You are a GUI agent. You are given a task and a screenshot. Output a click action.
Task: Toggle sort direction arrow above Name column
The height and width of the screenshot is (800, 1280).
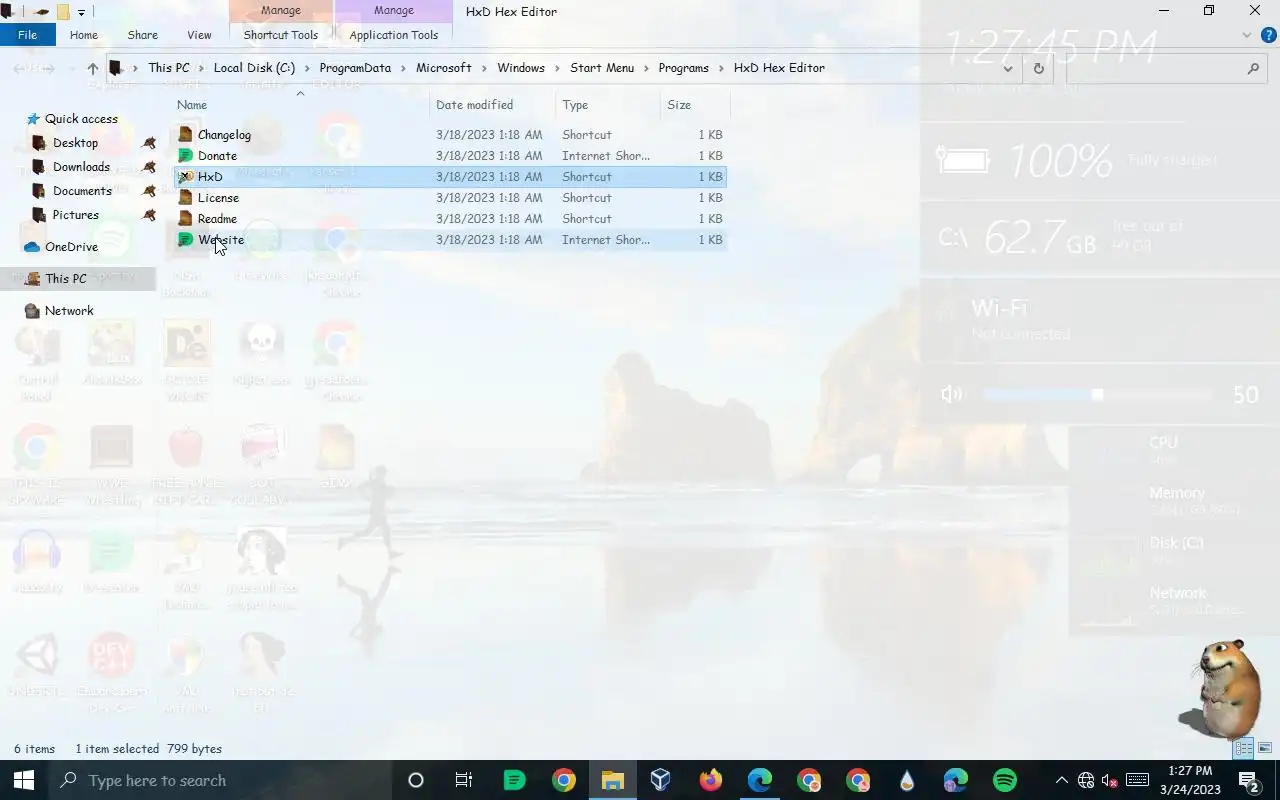pyautogui.click(x=300, y=93)
